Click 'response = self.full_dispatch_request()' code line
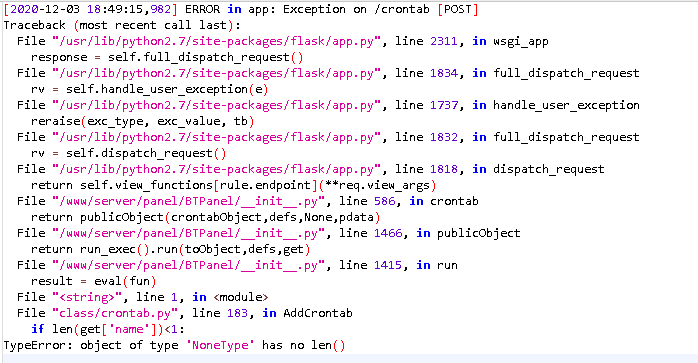698x363 pixels. pyautogui.click(x=167, y=57)
